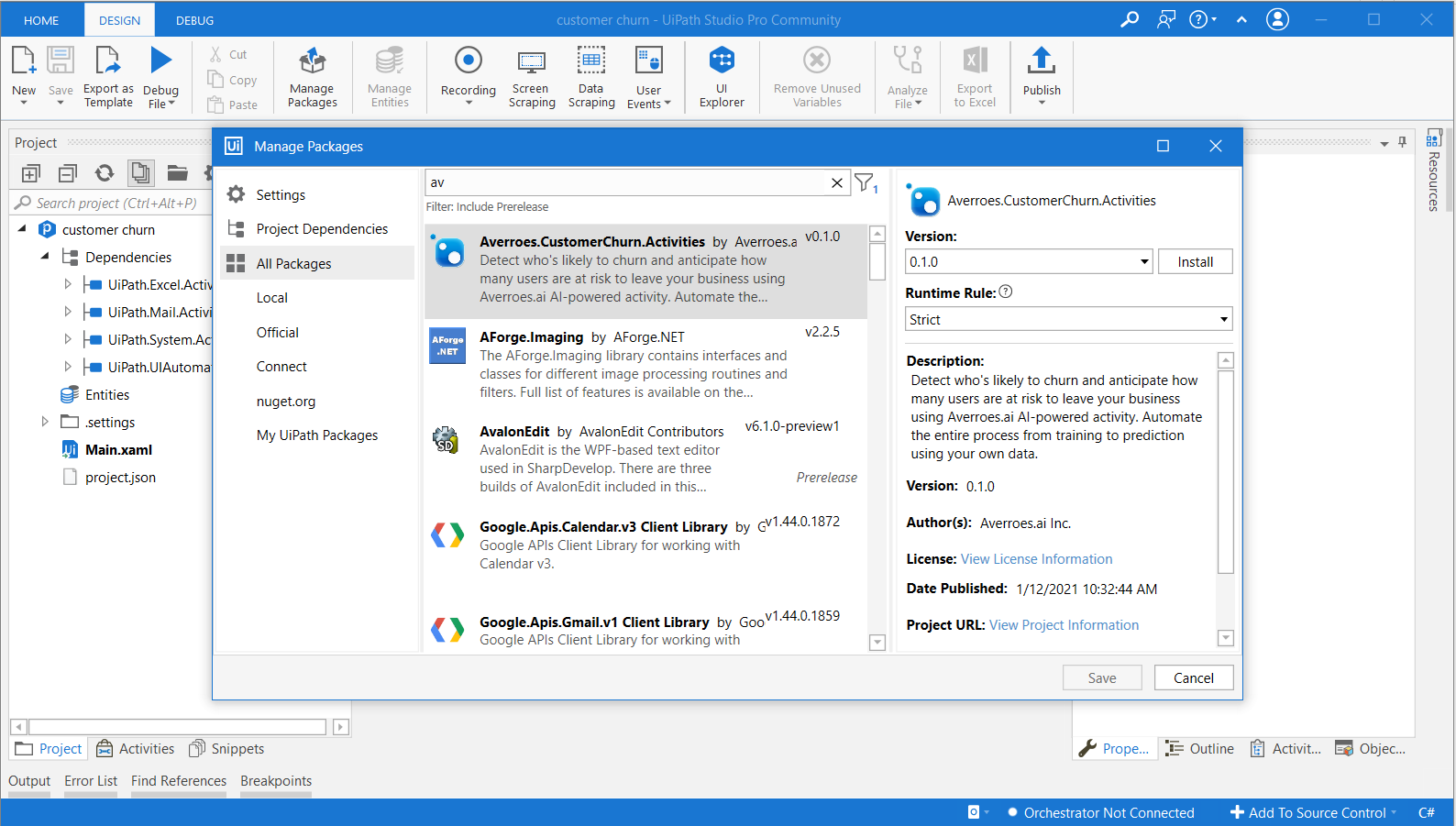The image size is (1456, 826).
Task: Start Screen Scraping tool
Action: [532, 61]
